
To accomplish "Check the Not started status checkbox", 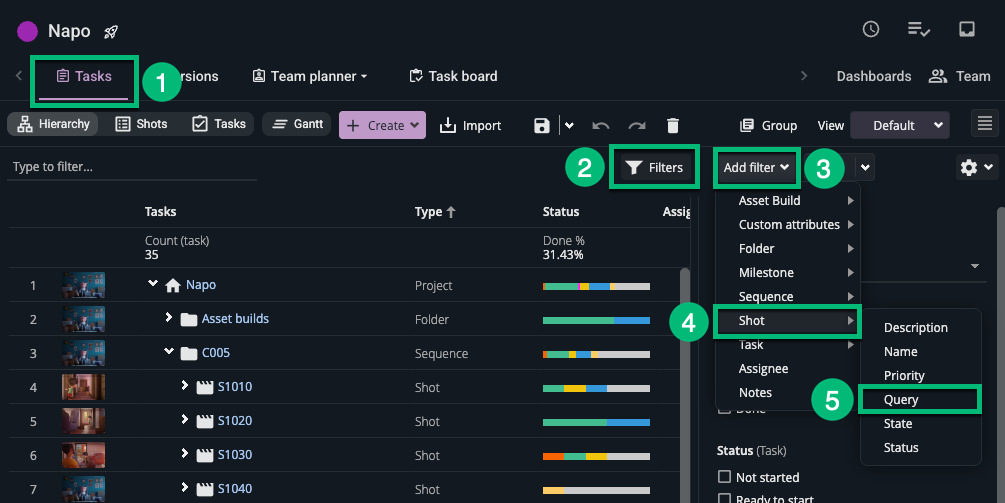I will tap(724, 477).
